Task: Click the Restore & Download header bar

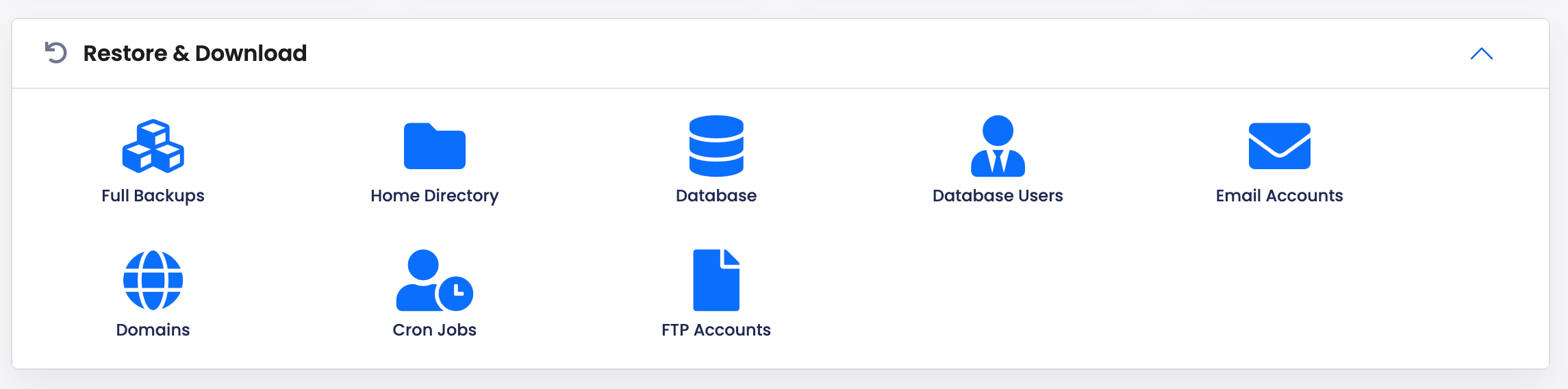Action: pyautogui.click(x=781, y=53)
